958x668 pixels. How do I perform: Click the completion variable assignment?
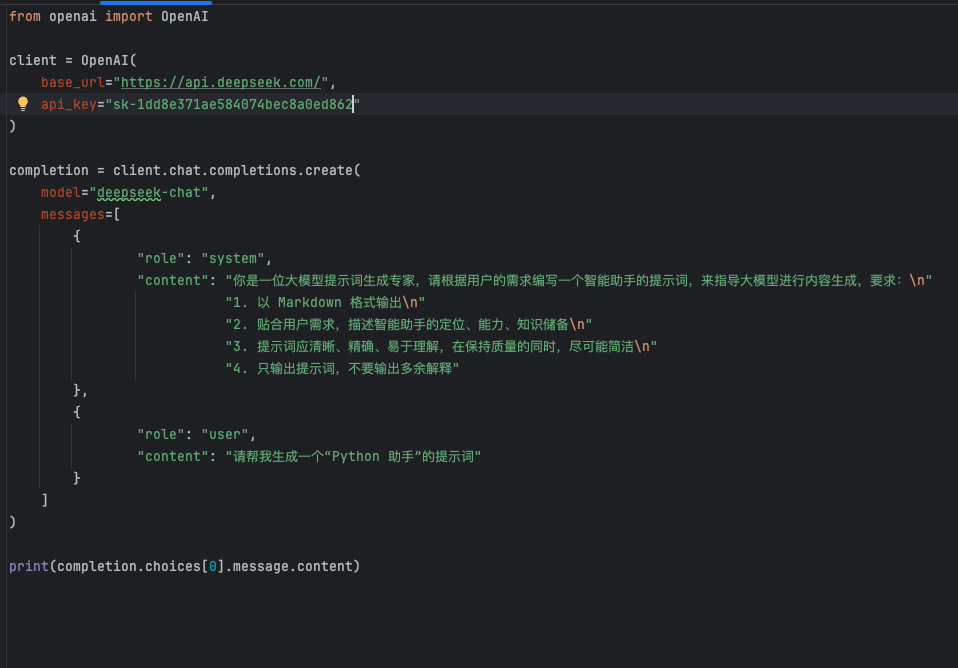click(49, 171)
